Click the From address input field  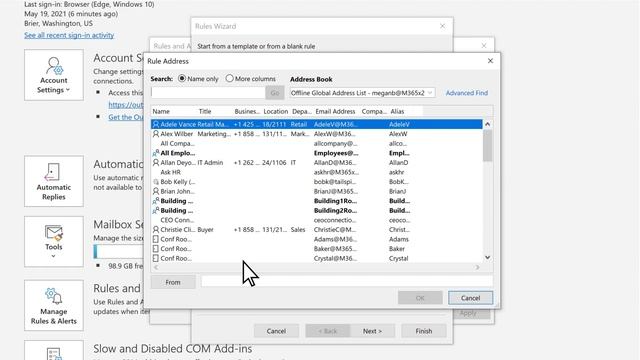coord(347,282)
